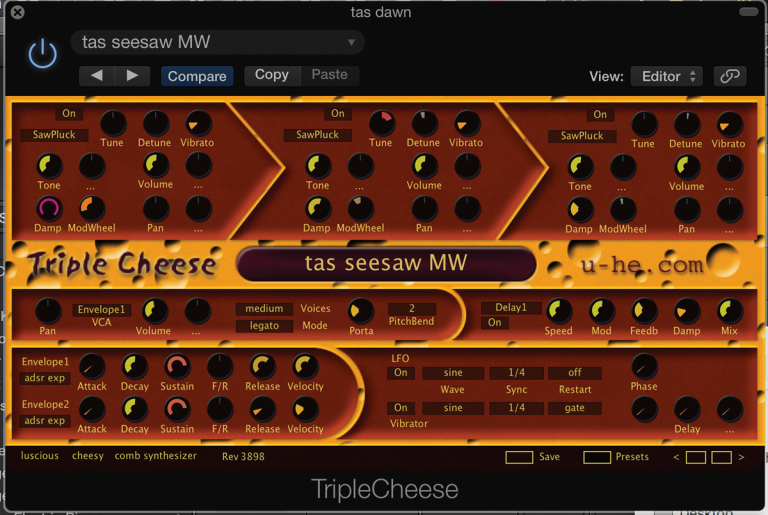Click the delay Speed knob
Screen dimensions: 768x515
(x=559, y=311)
